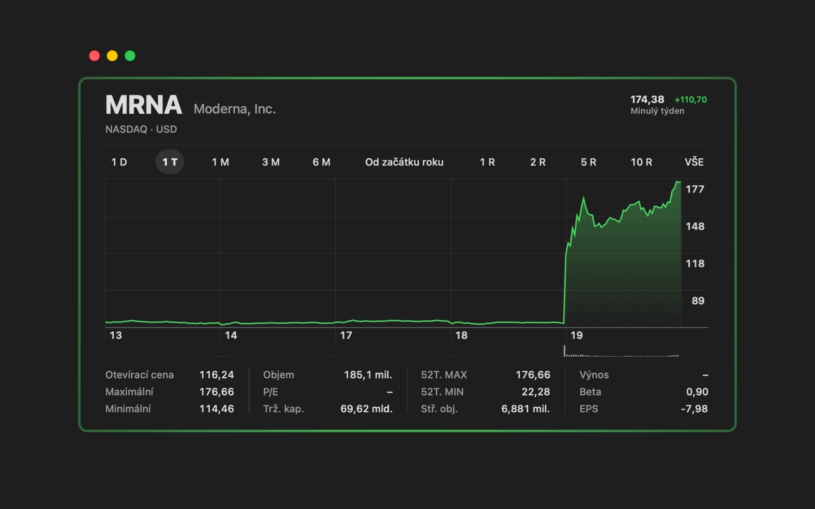The height and width of the screenshot is (509, 815).
Task: Click the P/E label
Action: [270, 392]
